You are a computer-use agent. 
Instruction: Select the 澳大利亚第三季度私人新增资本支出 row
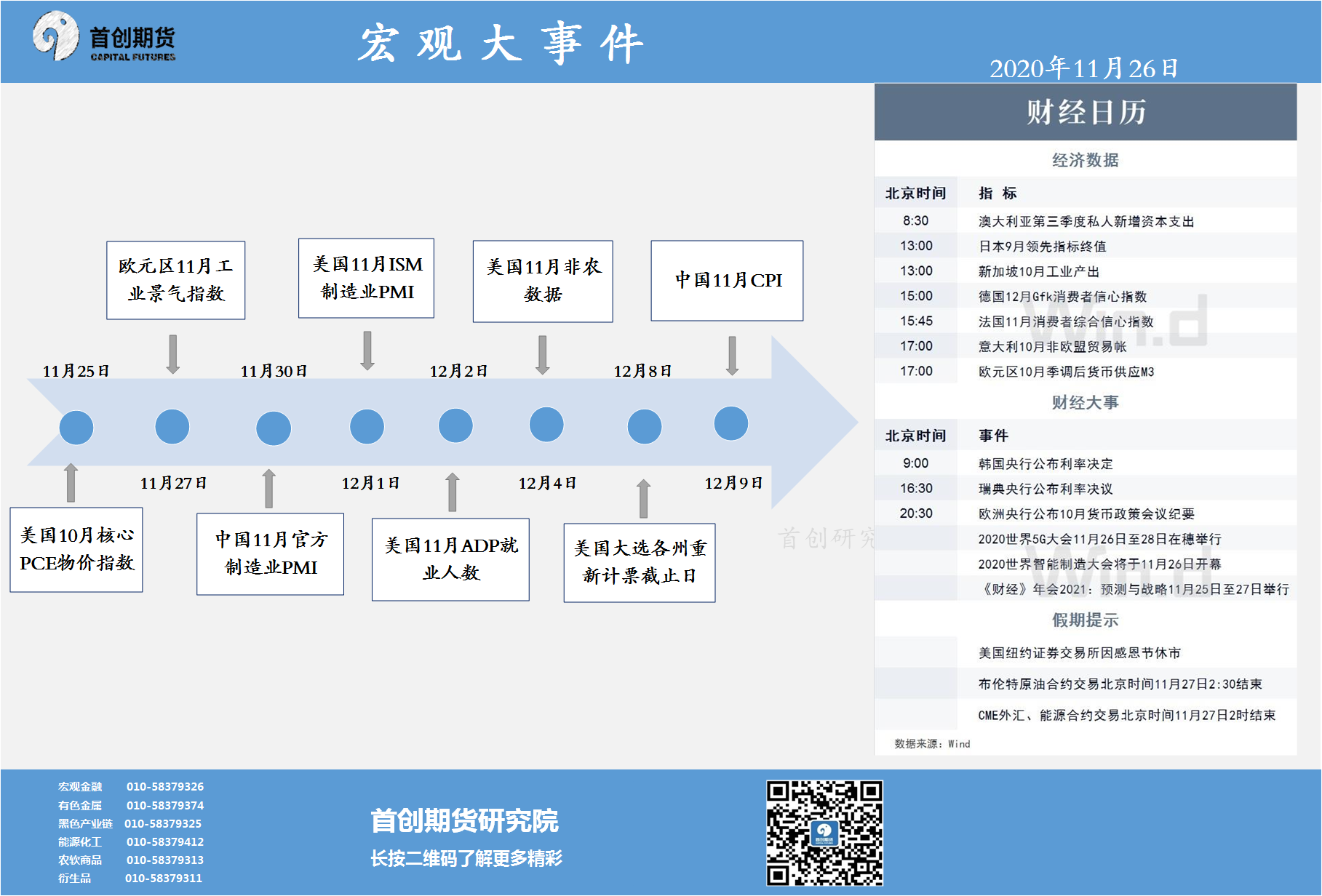tap(1086, 220)
